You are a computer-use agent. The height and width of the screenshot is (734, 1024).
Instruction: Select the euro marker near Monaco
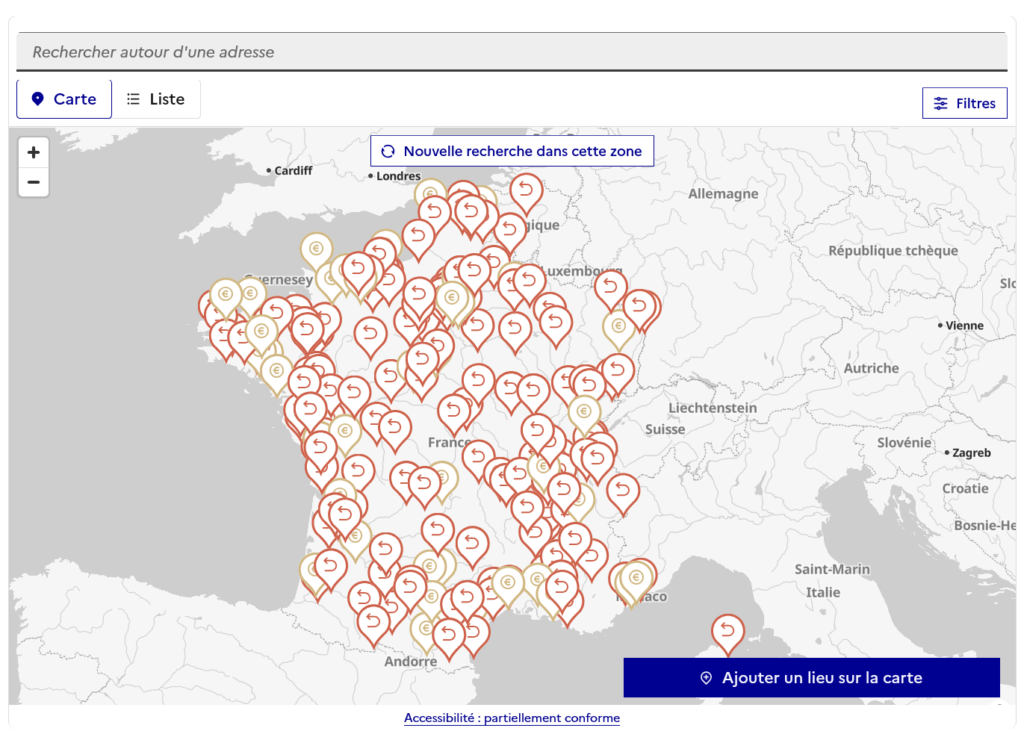(635, 578)
